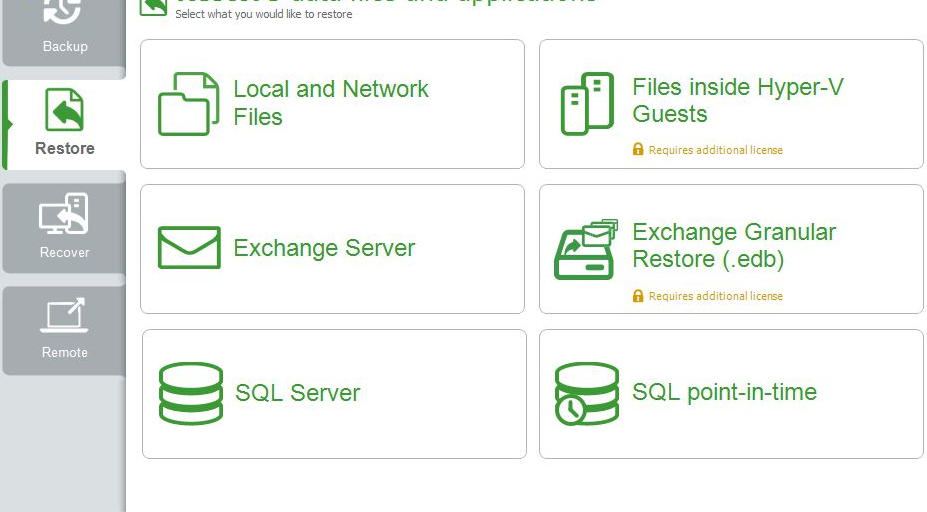The image size is (927, 512).
Task: Open the Backup tab in sidebar
Action: [x=64, y=33]
